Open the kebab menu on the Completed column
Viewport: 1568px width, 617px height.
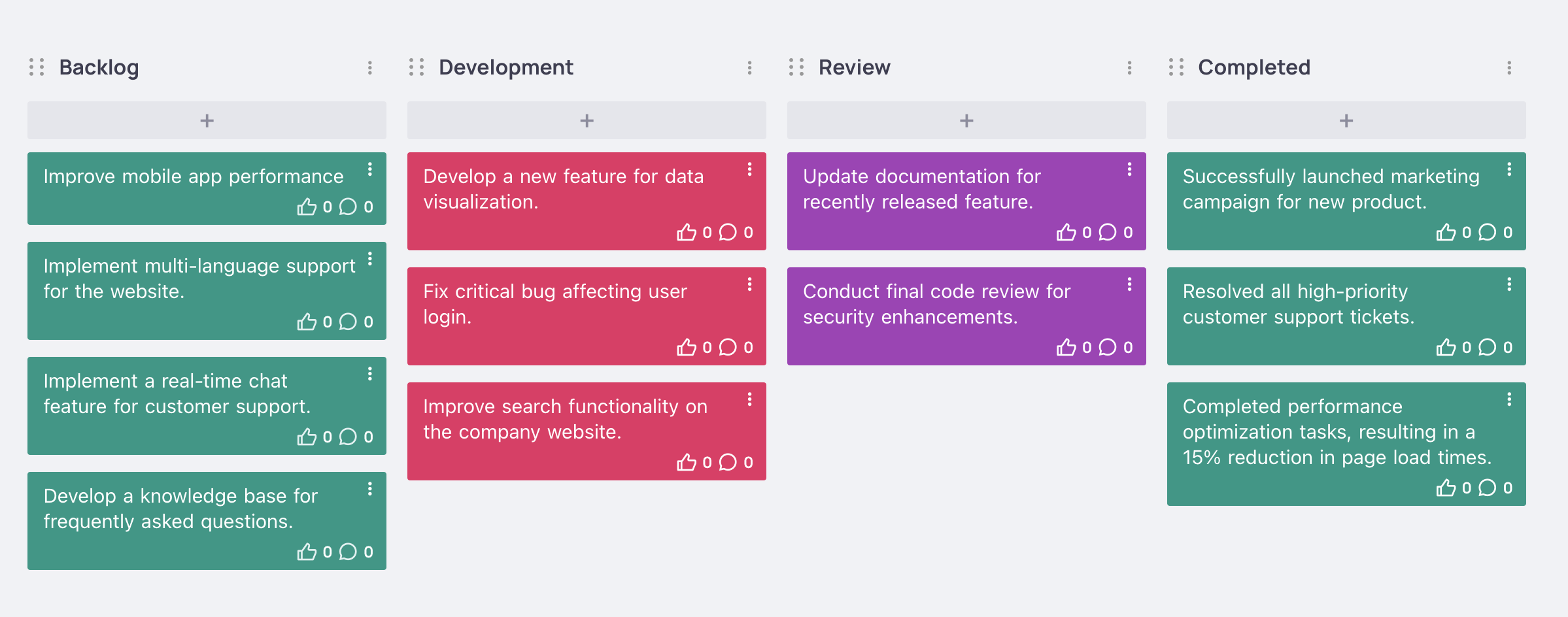coord(1508,66)
